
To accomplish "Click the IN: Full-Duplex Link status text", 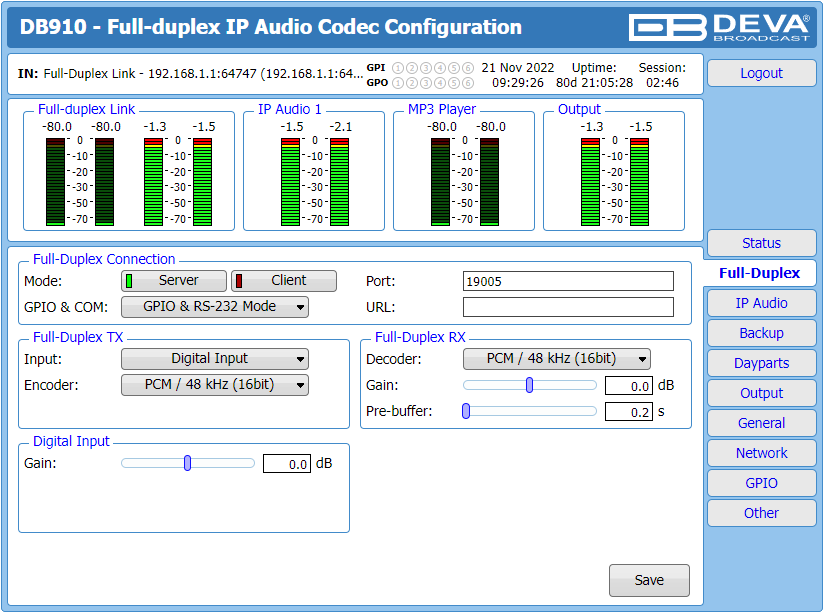I will [190, 74].
